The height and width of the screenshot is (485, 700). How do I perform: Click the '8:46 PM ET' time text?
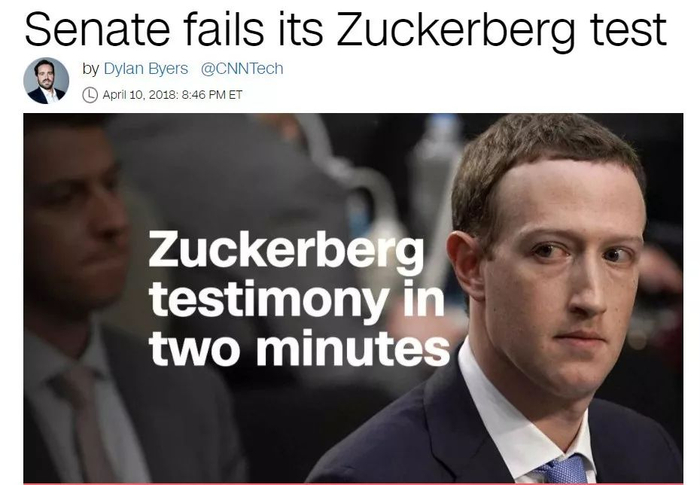tap(212, 95)
